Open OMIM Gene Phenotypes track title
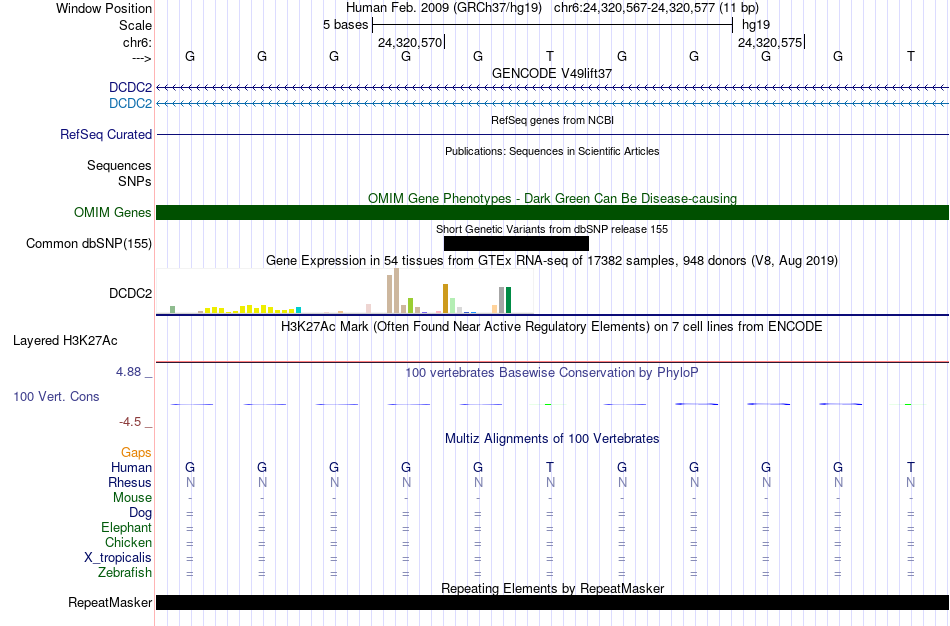Viewport: 950px width, 626px height. tap(552, 198)
